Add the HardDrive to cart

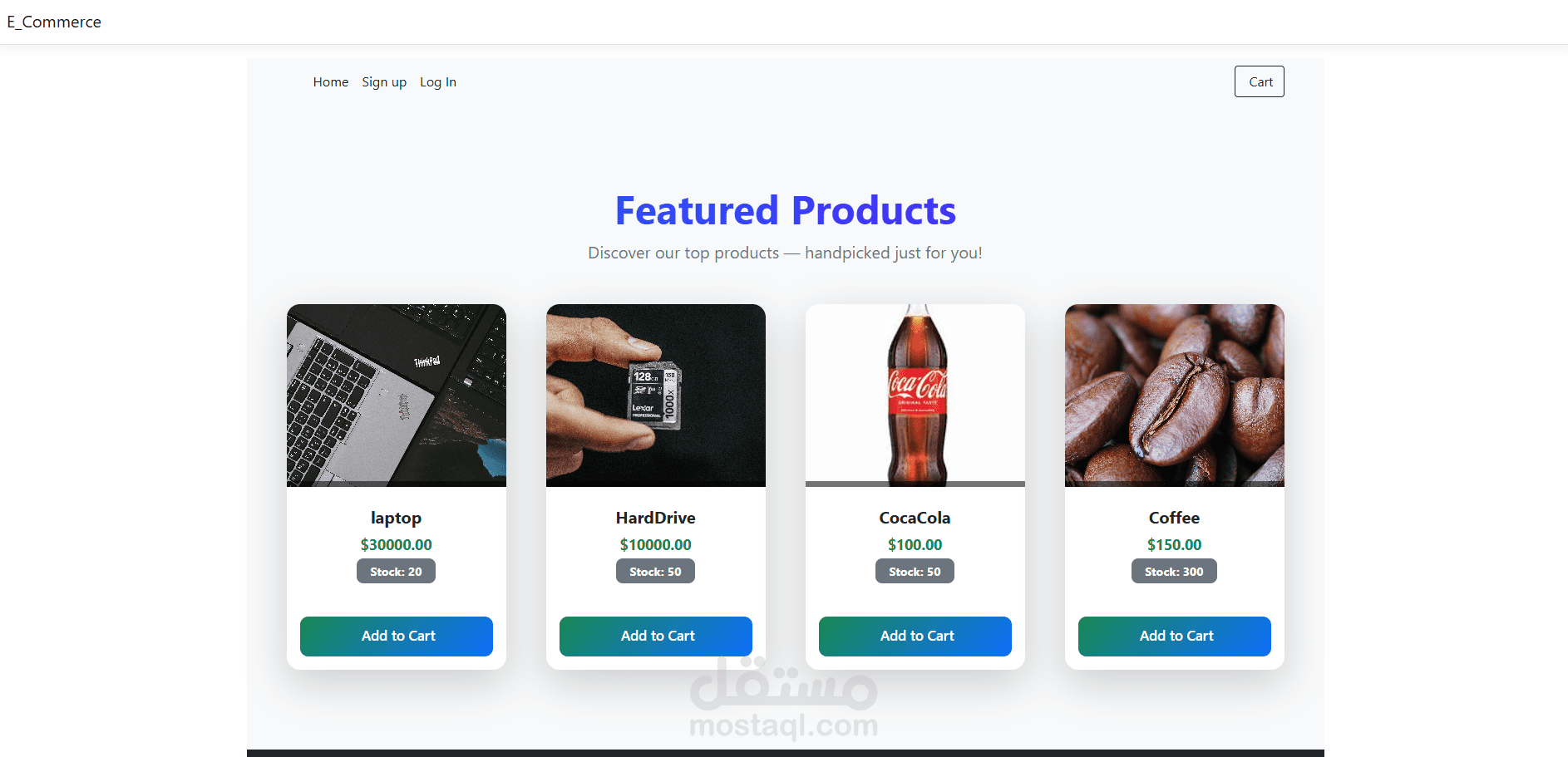[x=656, y=637]
